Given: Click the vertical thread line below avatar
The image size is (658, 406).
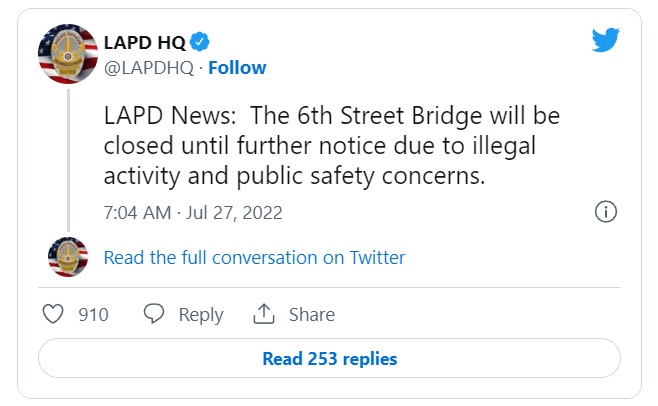Looking at the screenshot, I should click(x=67, y=160).
